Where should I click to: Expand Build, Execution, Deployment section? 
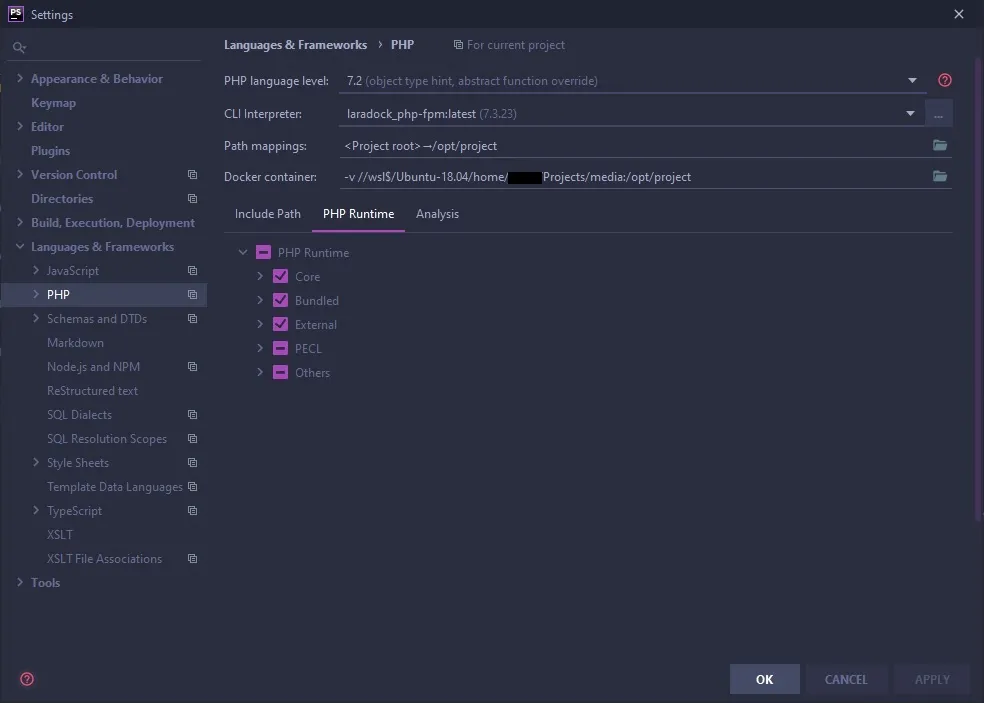point(19,222)
